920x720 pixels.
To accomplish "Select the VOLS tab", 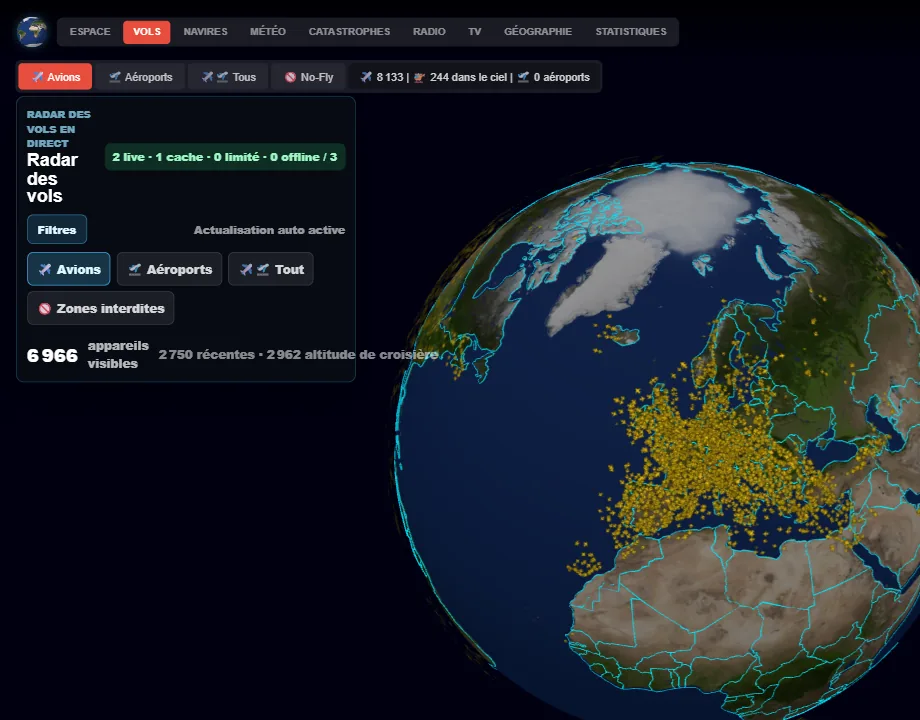I will [147, 32].
